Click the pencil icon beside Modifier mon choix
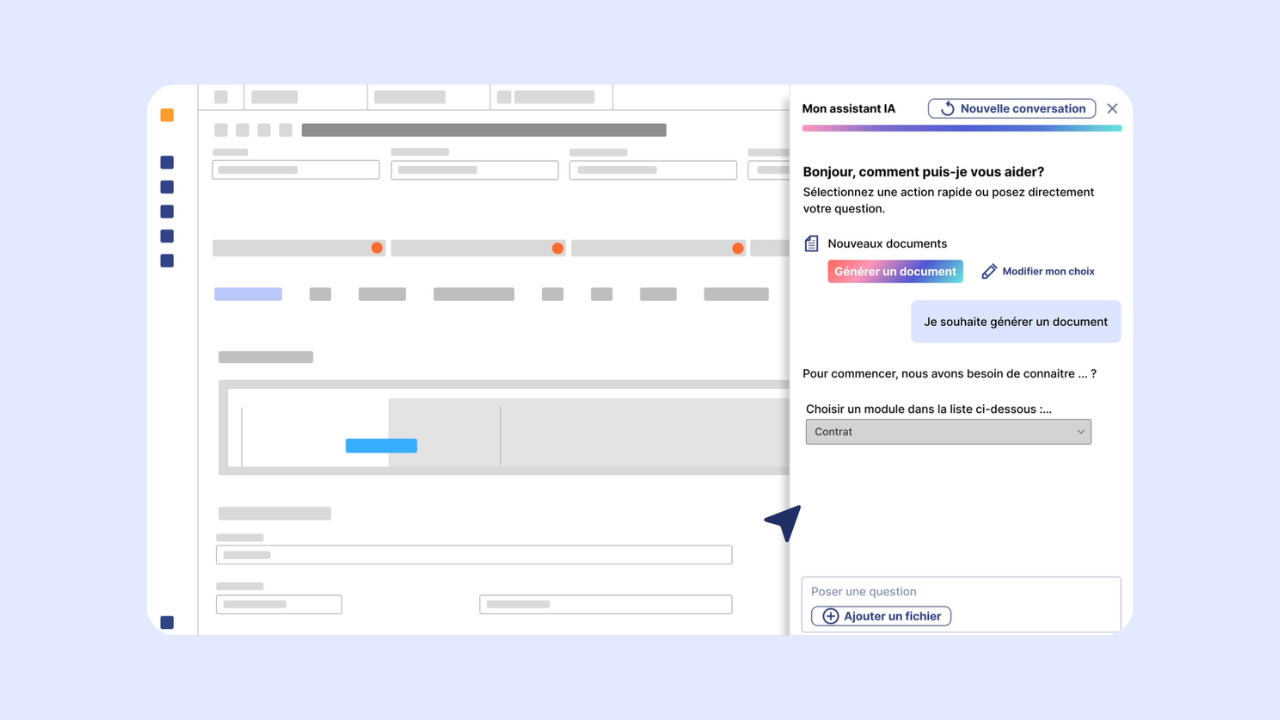1280x720 pixels. pyautogui.click(x=989, y=271)
